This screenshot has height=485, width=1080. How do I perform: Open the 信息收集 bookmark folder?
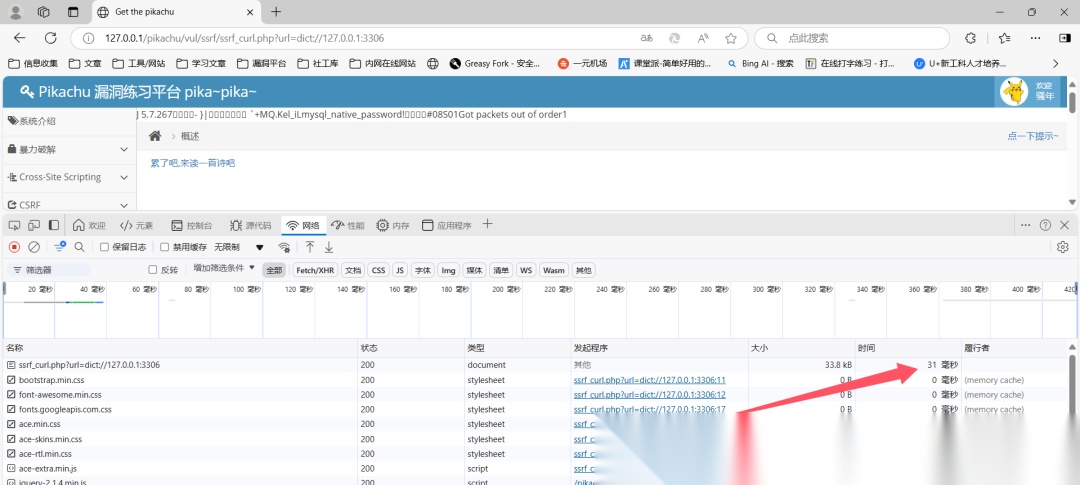pyautogui.click(x=33, y=63)
